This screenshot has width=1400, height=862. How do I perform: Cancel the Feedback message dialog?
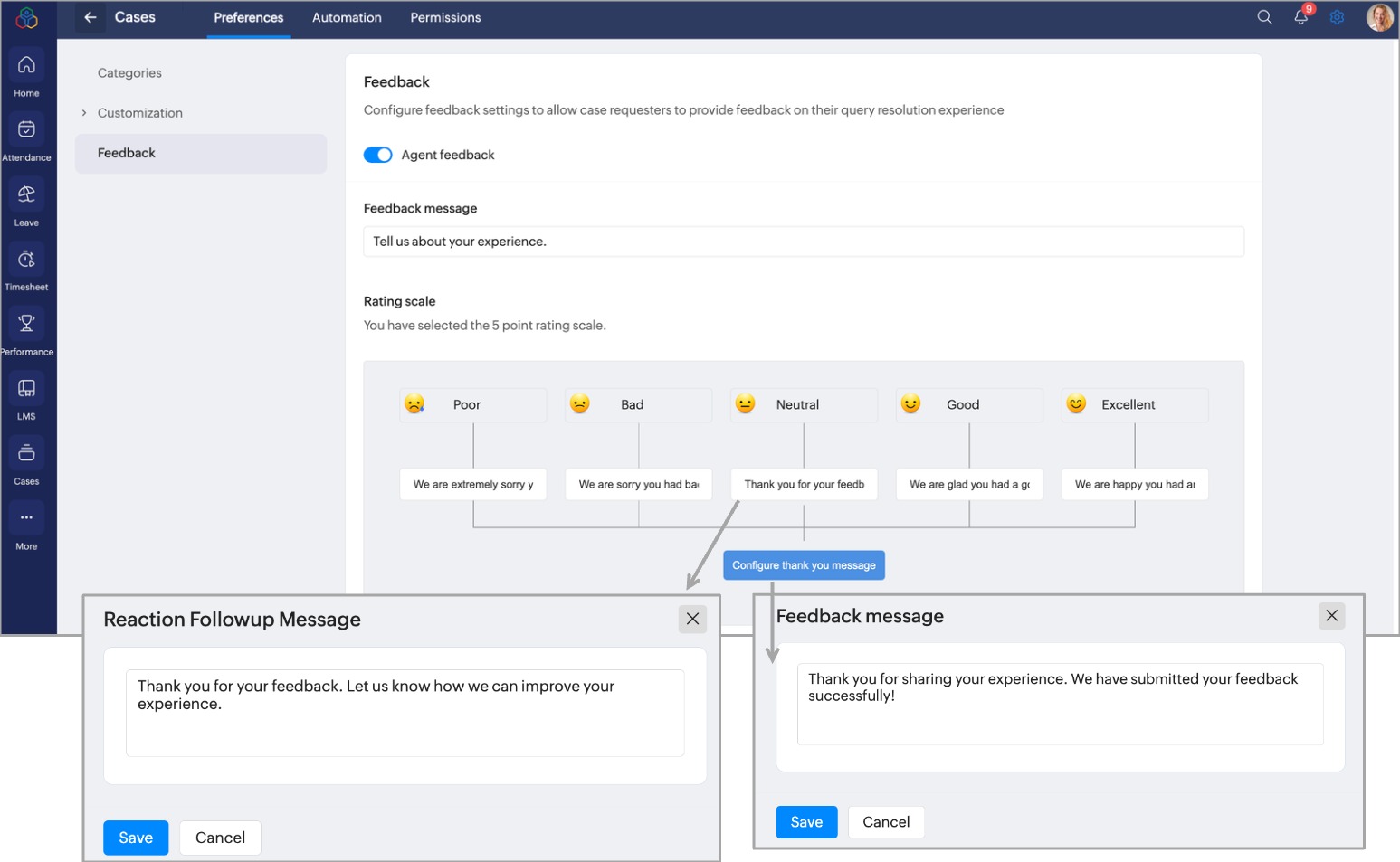[886, 822]
